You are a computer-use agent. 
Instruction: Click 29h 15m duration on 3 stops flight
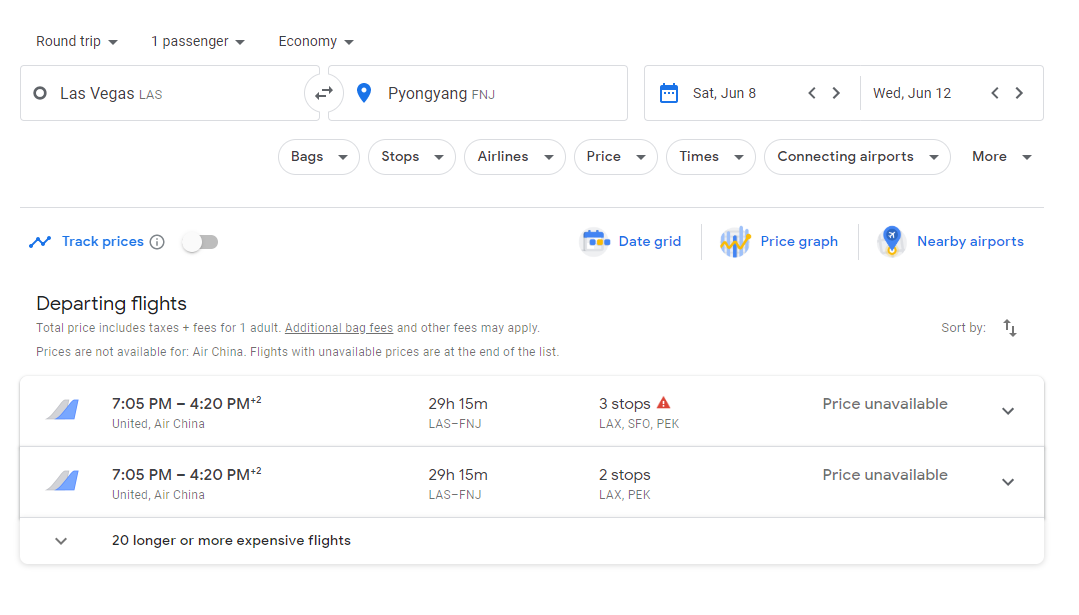[x=458, y=404]
